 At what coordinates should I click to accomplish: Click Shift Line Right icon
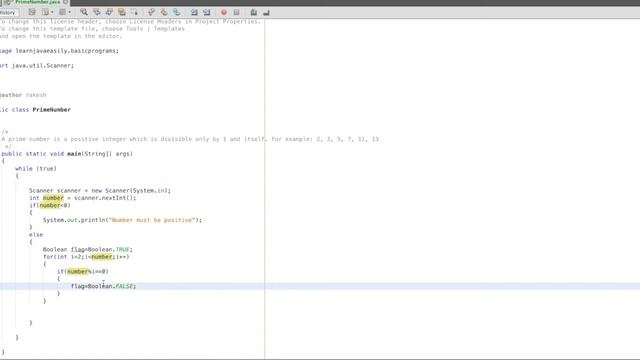click(x=207, y=12)
